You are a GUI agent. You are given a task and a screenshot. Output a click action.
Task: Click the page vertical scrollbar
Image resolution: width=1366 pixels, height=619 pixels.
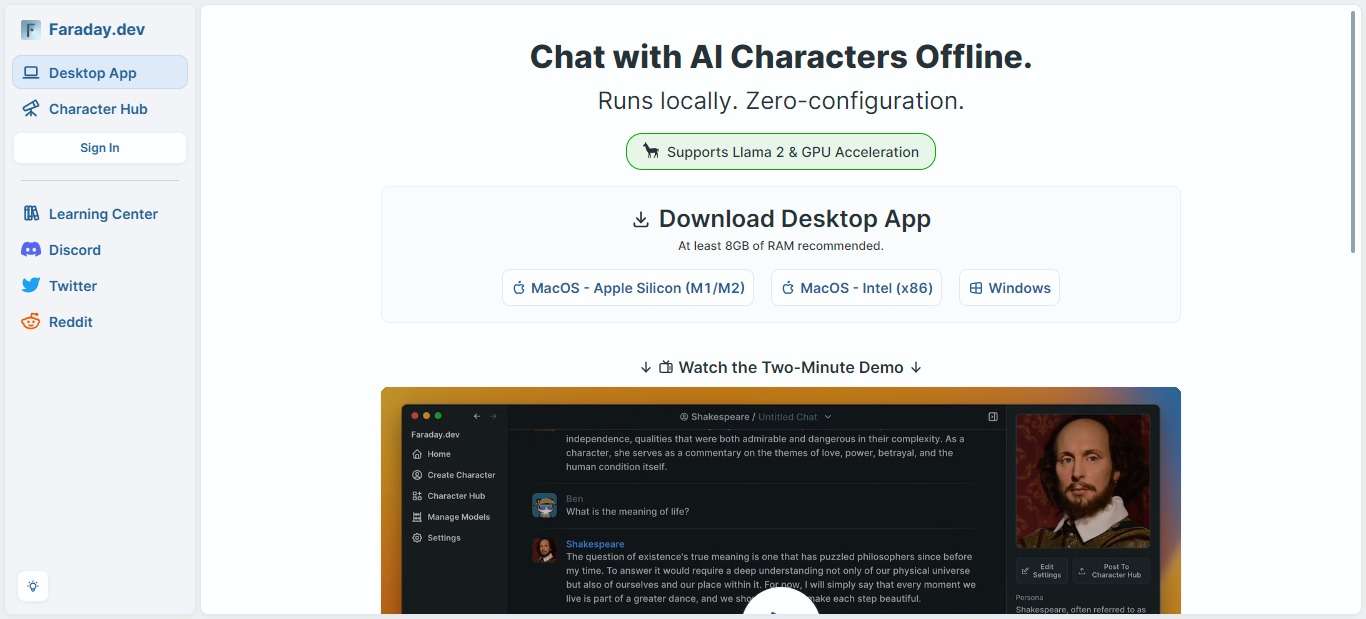pos(1354,130)
